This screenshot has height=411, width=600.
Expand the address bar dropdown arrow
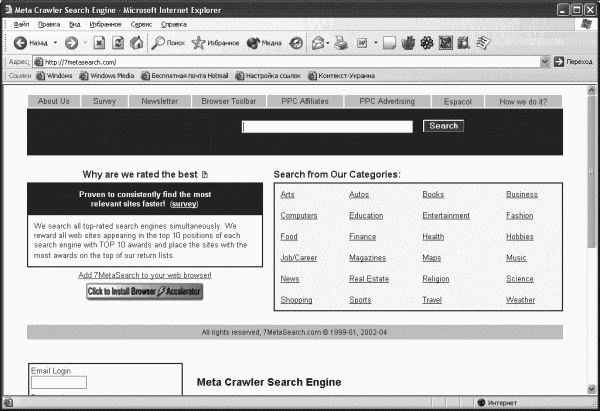(x=545, y=62)
